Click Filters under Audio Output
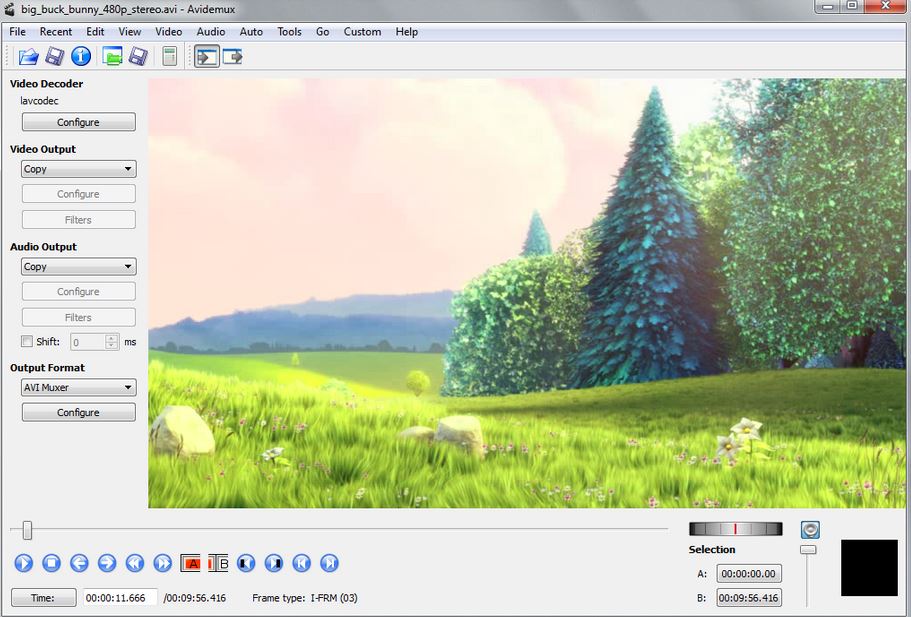The width and height of the screenshot is (911, 617). 78,317
